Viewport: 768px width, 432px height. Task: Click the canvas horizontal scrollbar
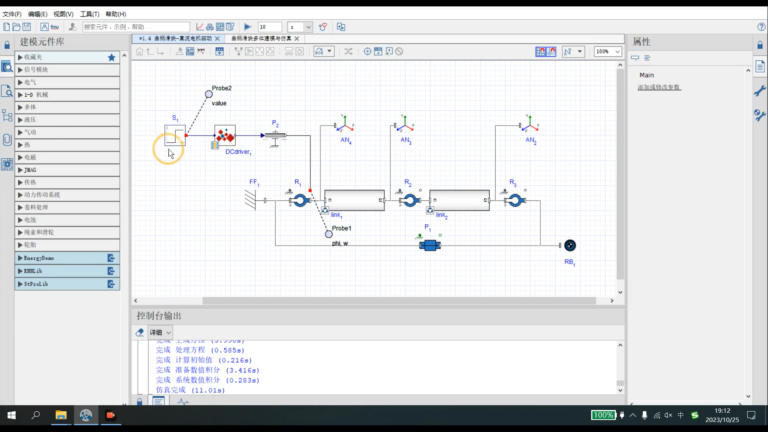(x=399, y=301)
